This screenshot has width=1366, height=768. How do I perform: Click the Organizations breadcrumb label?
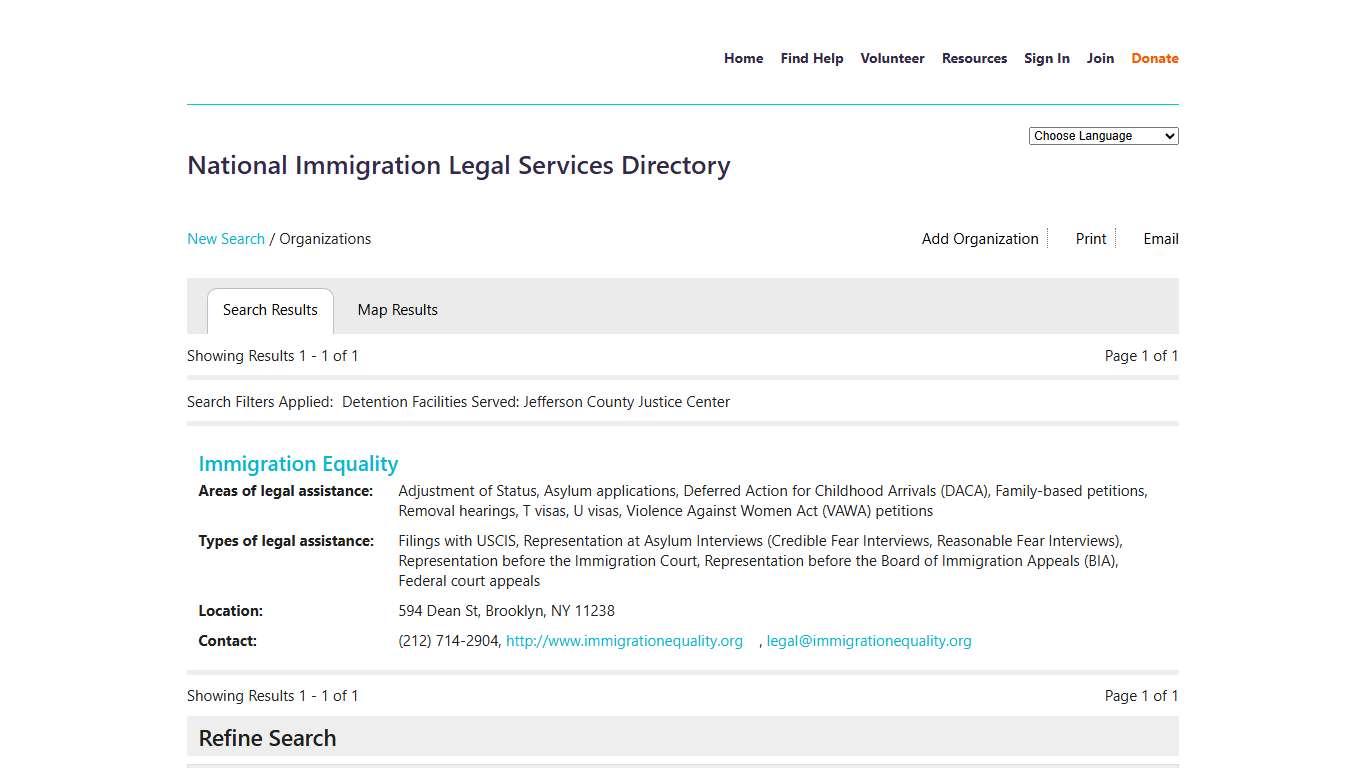[325, 238]
